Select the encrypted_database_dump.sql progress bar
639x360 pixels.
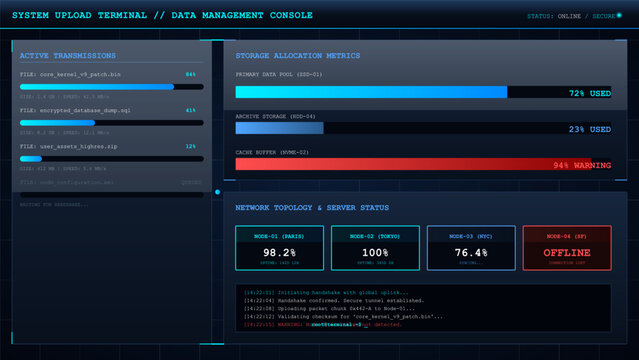coord(112,123)
